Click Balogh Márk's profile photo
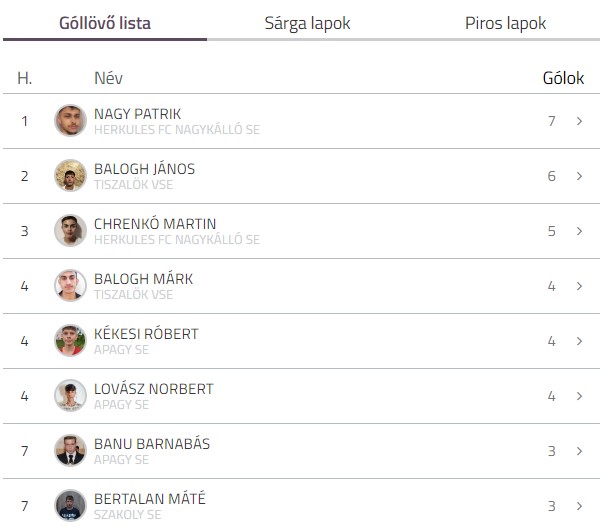 click(70, 285)
